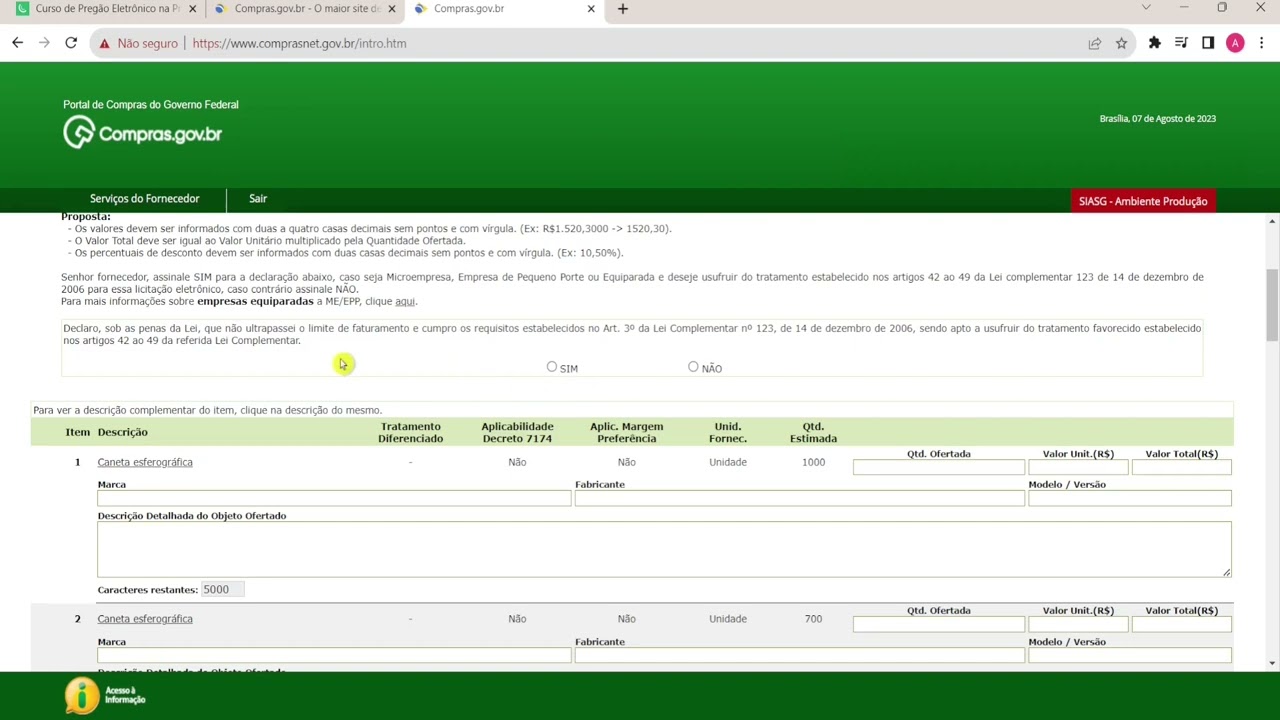The width and height of the screenshot is (1280, 720).
Task: Click the Sair menu item
Action: click(258, 199)
